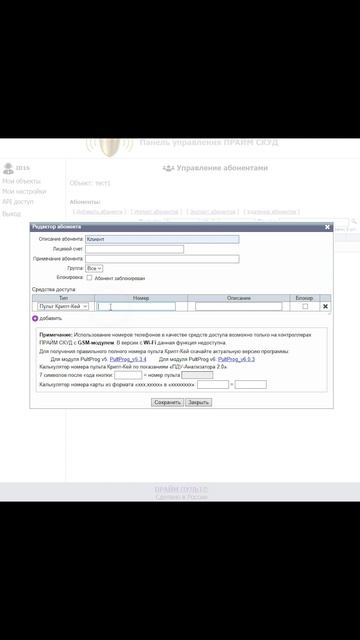The image size is (360, 640).
Task: Click the Сохранить button
Action: [167, 402]
